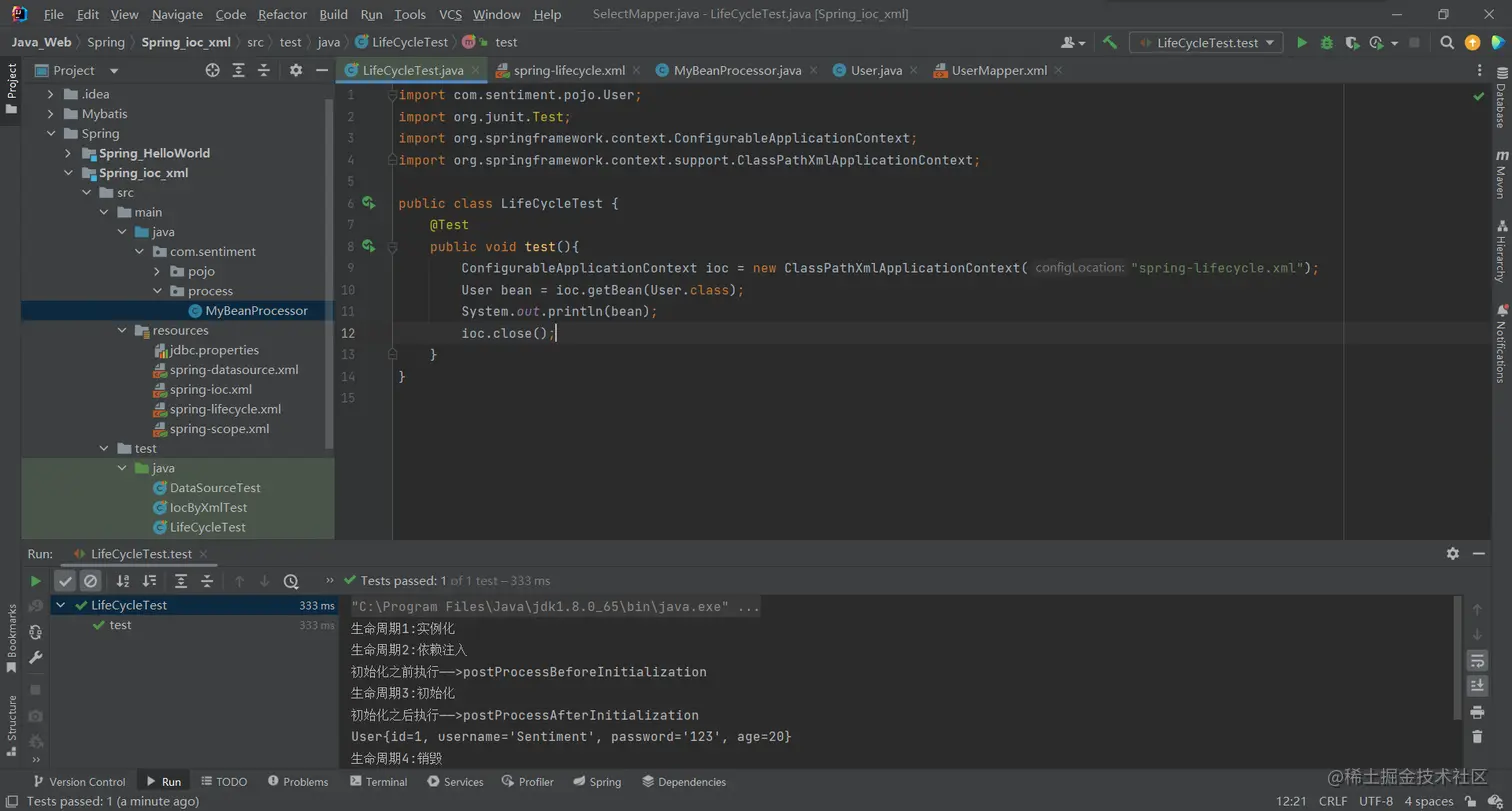Open Project panel gear options
1512x811 pixels.
[x=295, y=70]
